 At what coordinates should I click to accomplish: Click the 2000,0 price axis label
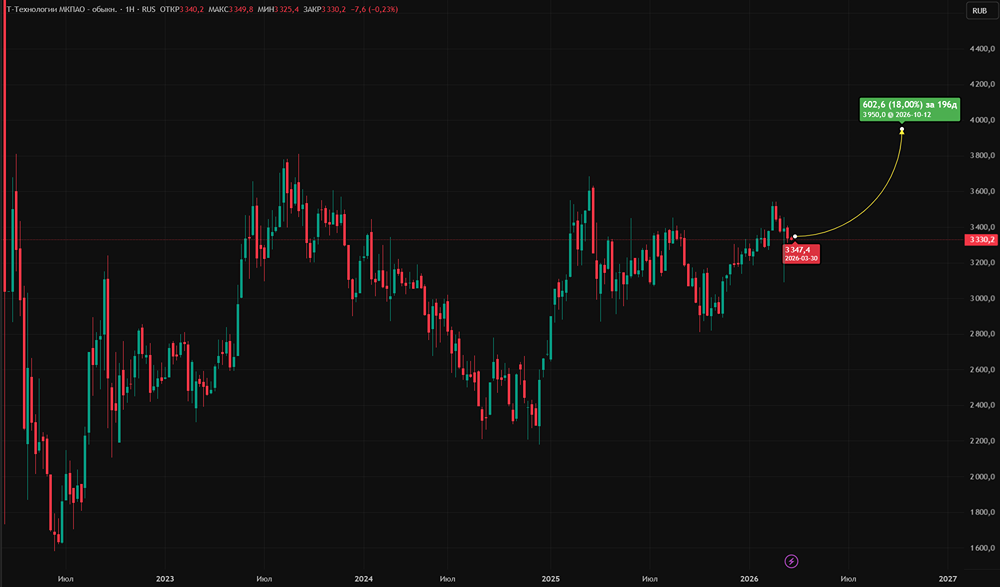[982, 477]
